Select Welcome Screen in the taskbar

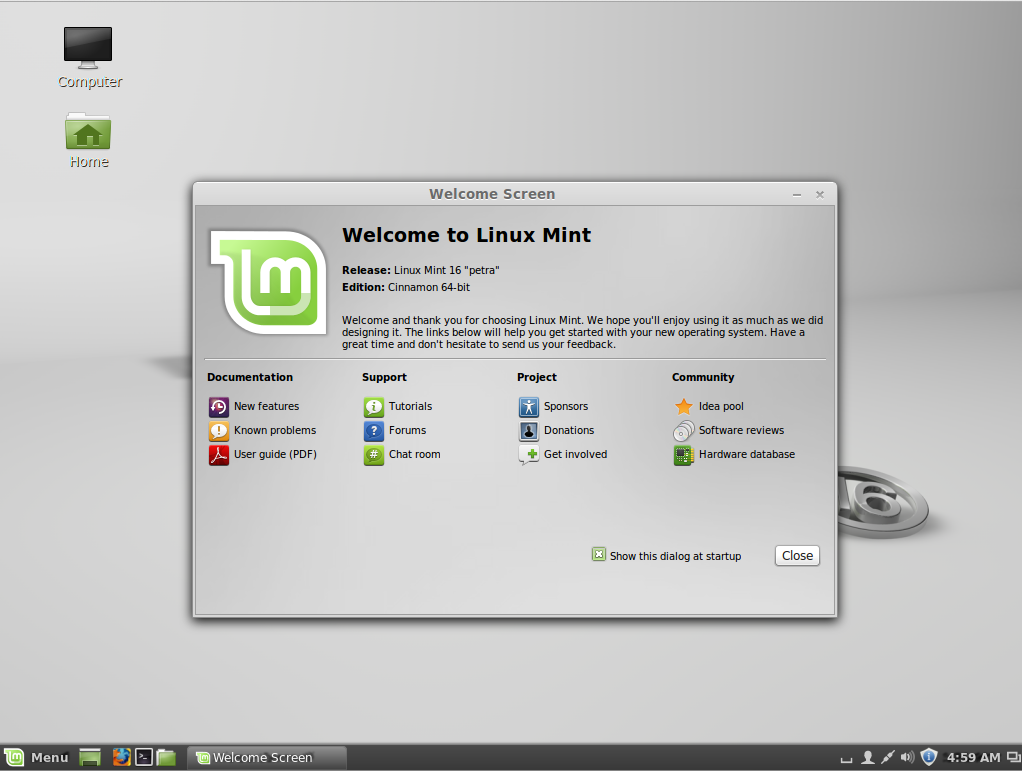pyautogui.click(x=267, y=757)
